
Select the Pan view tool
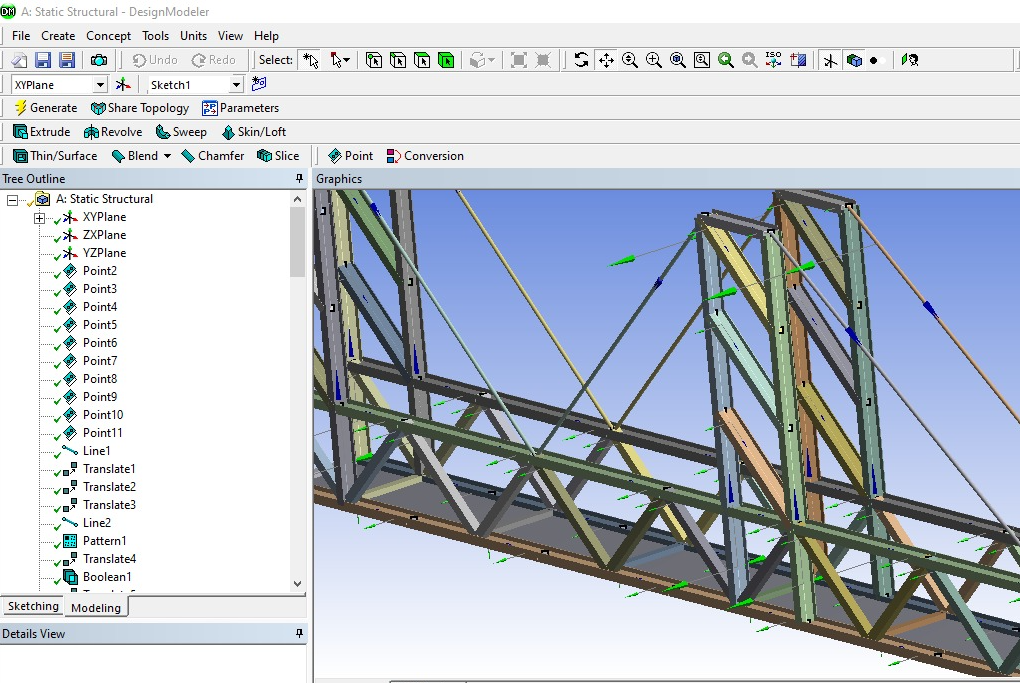coord(606,60)
